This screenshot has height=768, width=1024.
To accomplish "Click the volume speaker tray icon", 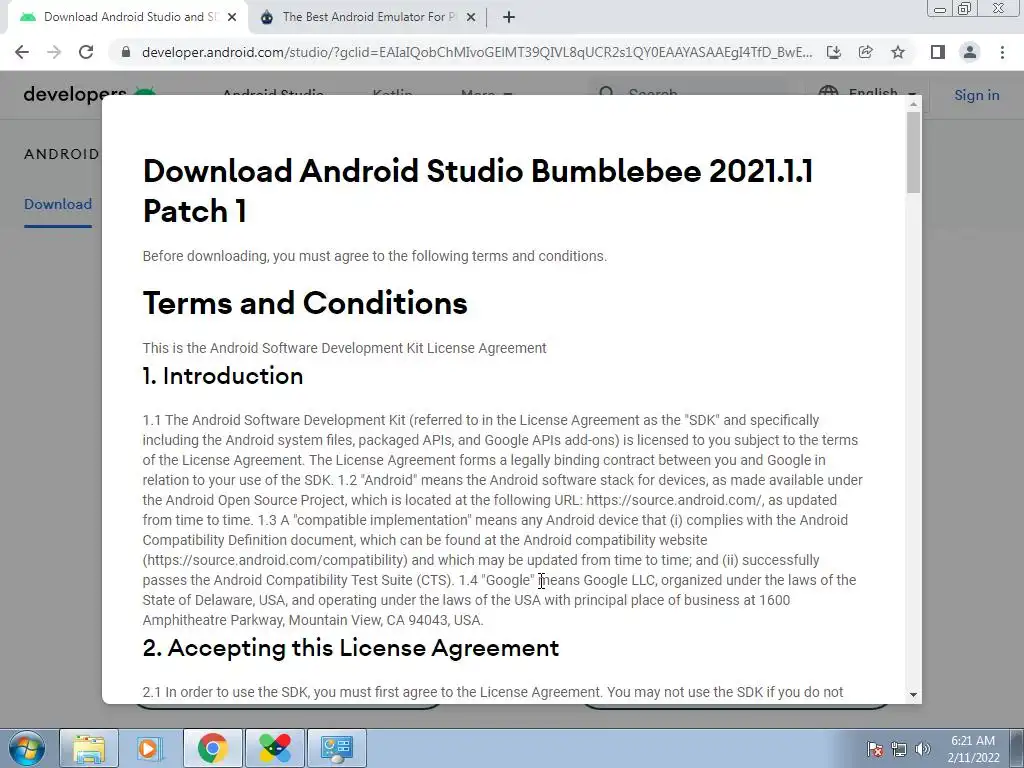I will pos(922,749).
